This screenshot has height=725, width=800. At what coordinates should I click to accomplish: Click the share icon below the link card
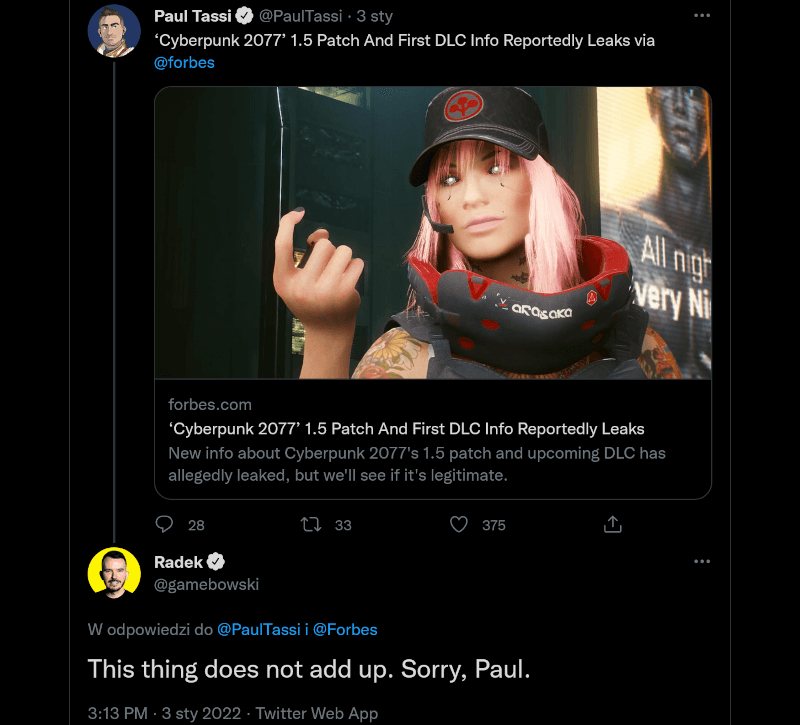(x=614, y=524)
